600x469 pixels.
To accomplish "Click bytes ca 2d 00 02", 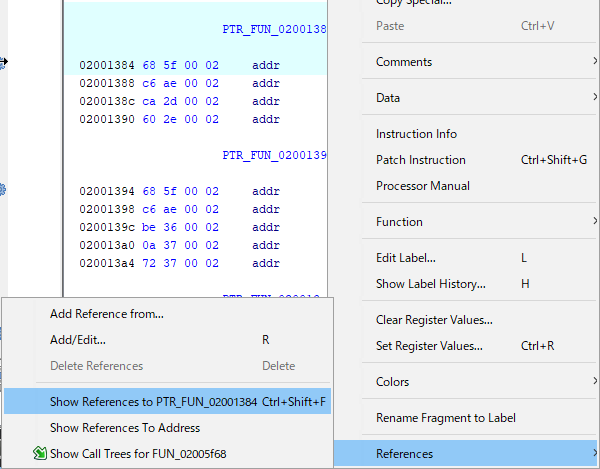I will 180,101.
